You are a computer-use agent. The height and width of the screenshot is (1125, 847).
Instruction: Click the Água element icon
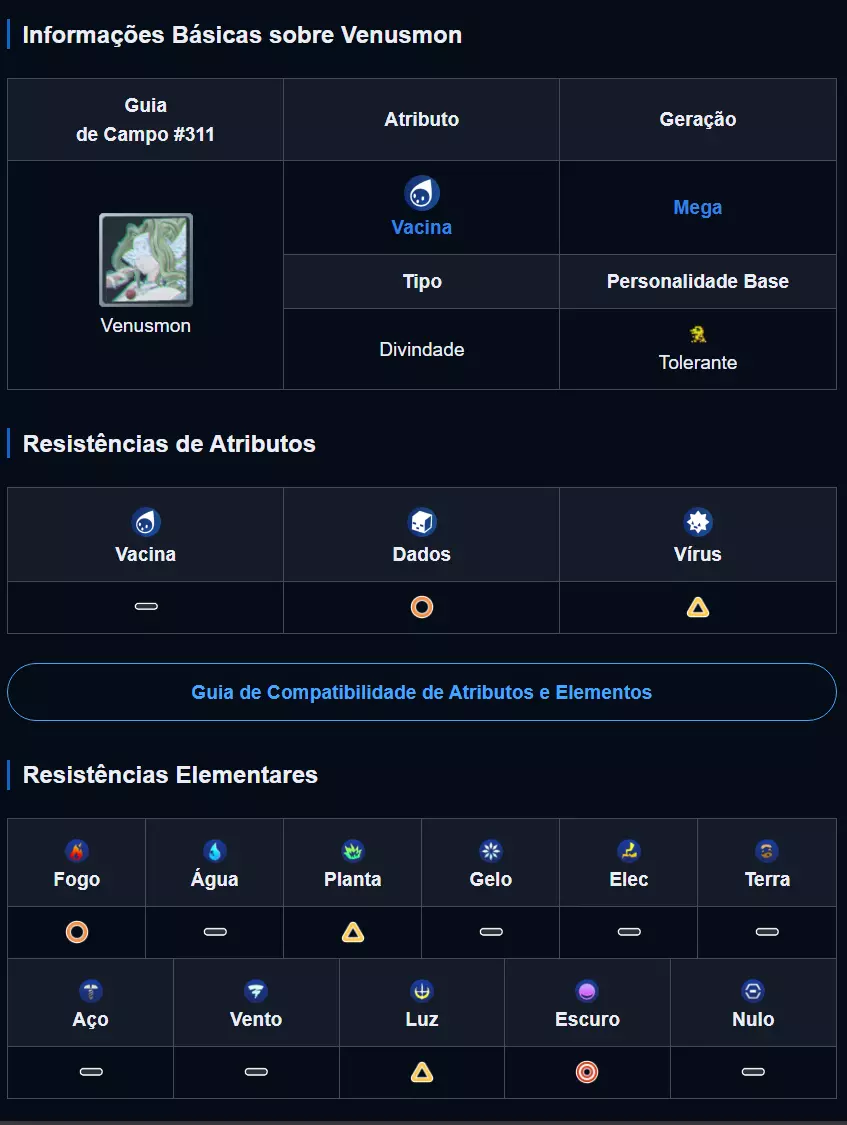(x=215, y=851)
